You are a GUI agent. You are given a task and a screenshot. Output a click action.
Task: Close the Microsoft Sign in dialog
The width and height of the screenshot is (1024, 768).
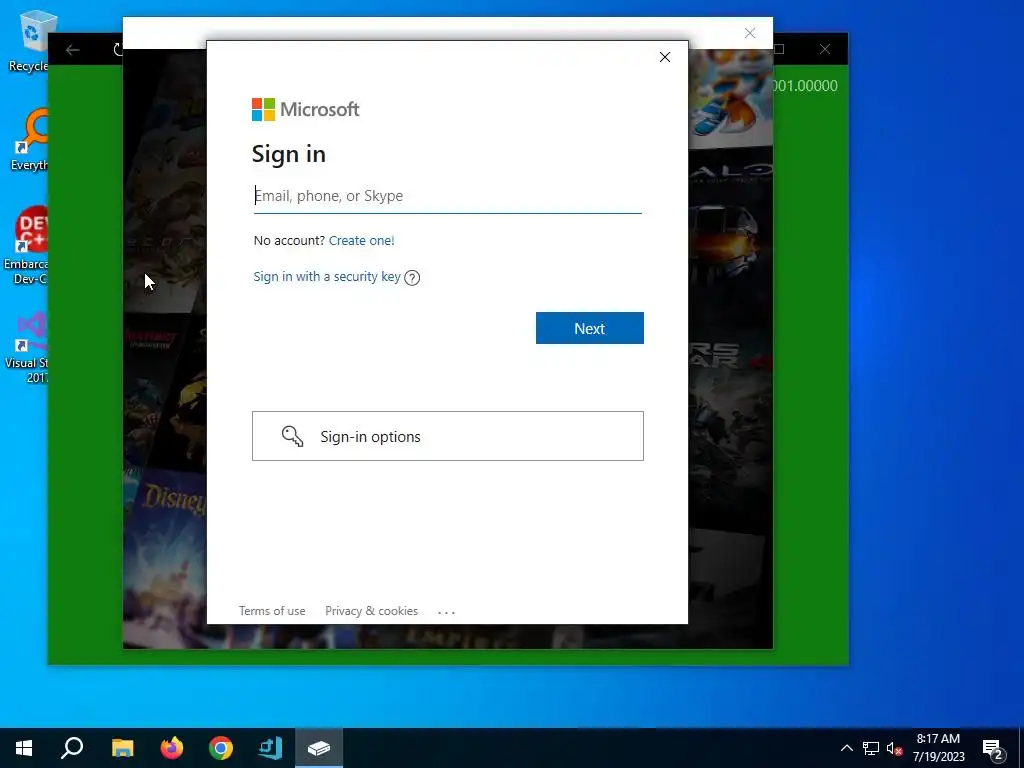tap(665, 57)
